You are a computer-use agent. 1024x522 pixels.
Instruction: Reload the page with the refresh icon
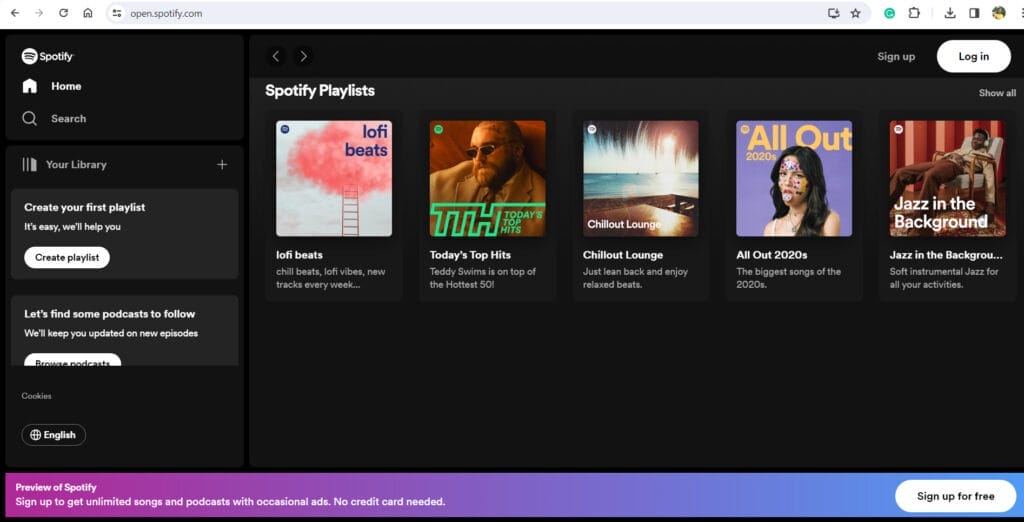coord(63,13)
